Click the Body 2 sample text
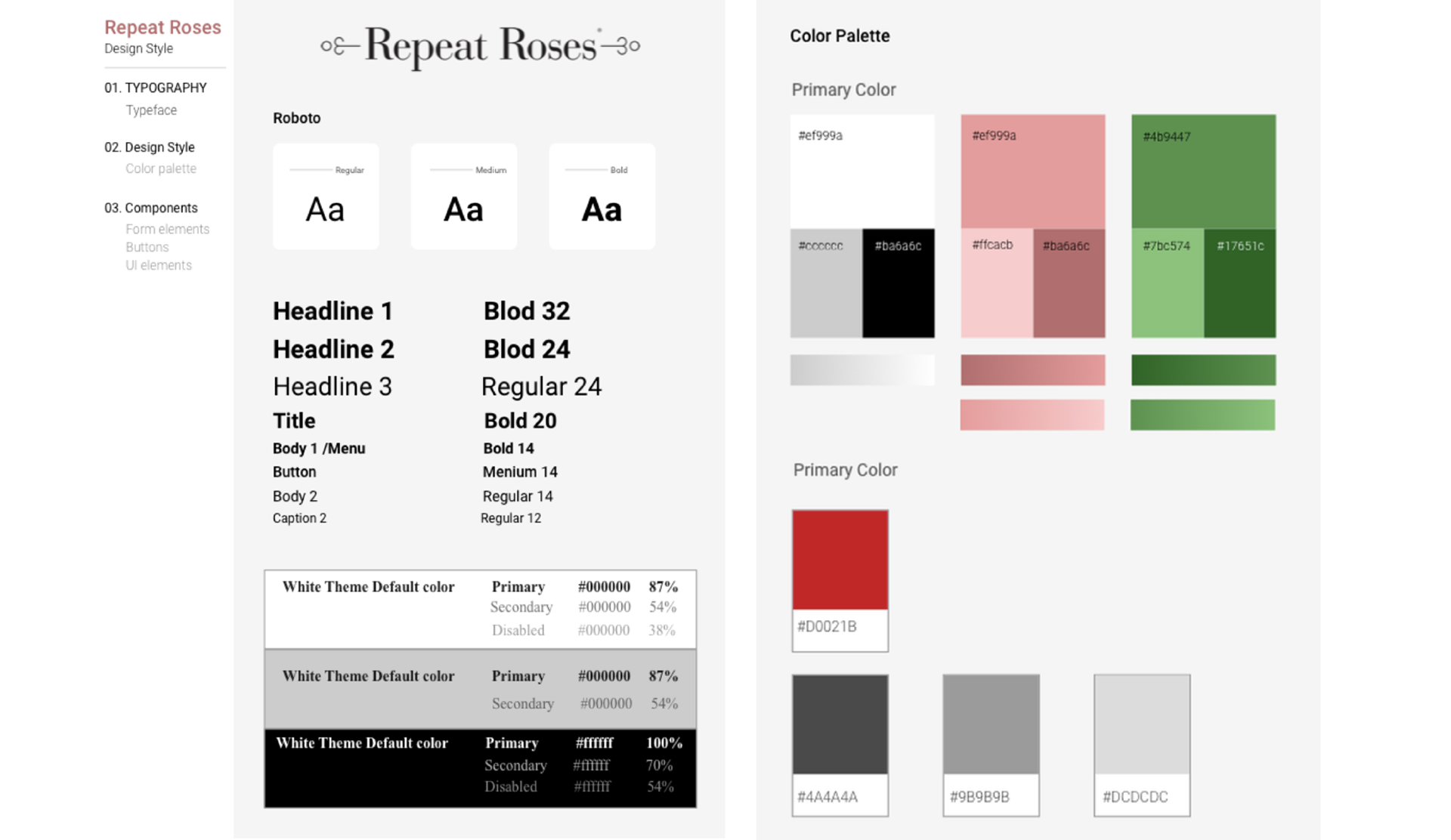Image resolution: width=1451 pixels, height=840 pixels. [x=295, y=496]
